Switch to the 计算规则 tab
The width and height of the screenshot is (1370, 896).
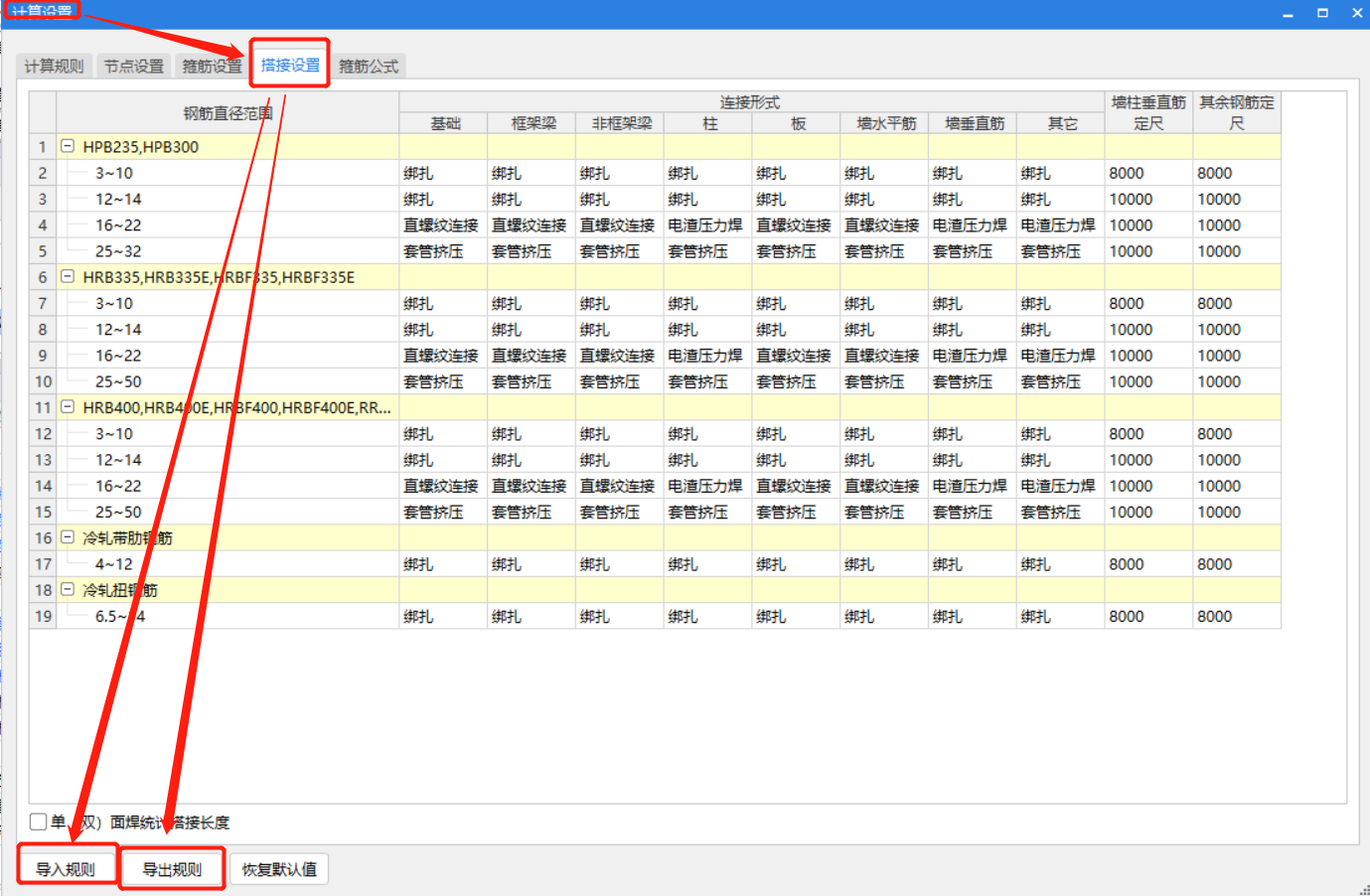[x=54, y=66]
